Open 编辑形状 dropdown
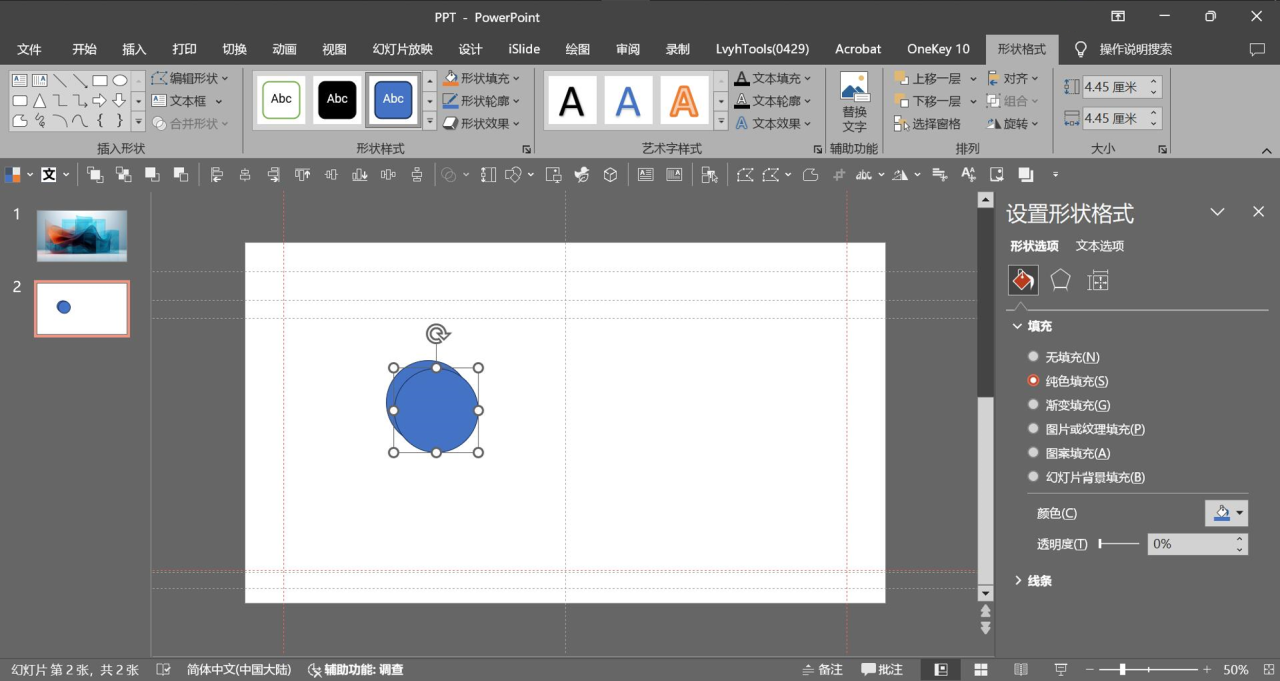 point(190,78)
